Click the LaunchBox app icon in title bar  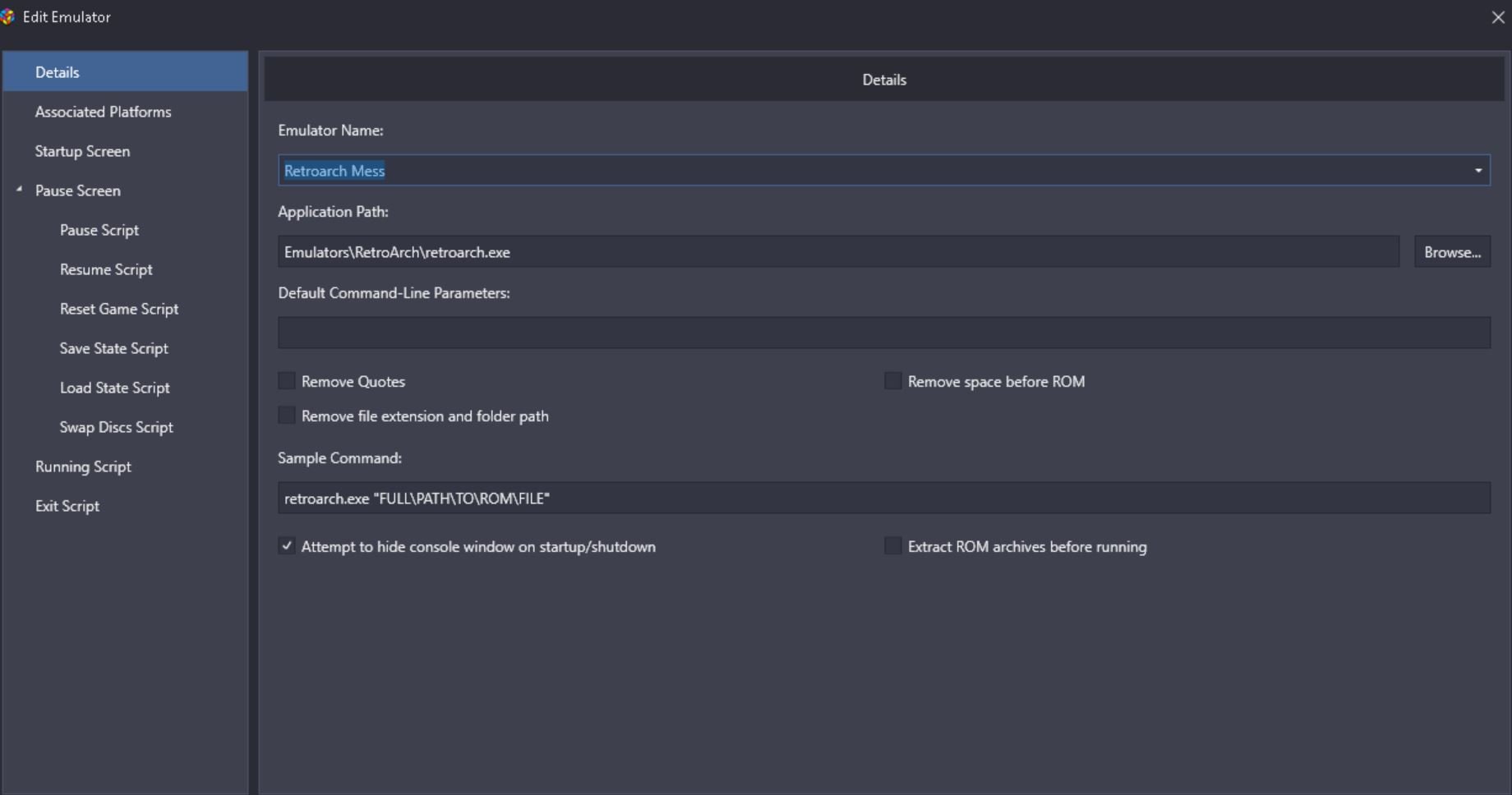click(x=7, y=16)
